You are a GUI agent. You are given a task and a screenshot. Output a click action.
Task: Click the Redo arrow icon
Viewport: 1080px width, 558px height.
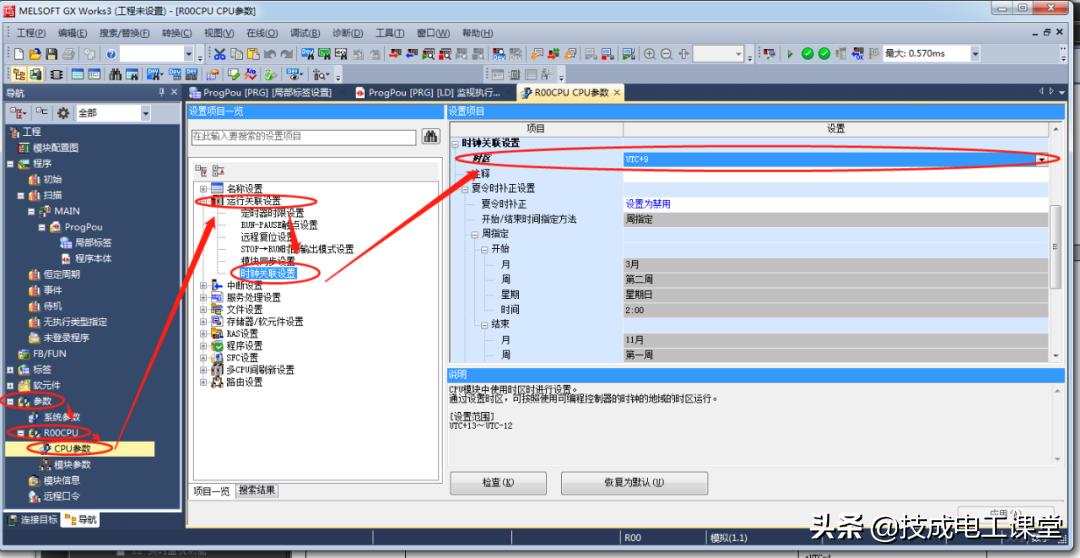[x=287, y=54]
